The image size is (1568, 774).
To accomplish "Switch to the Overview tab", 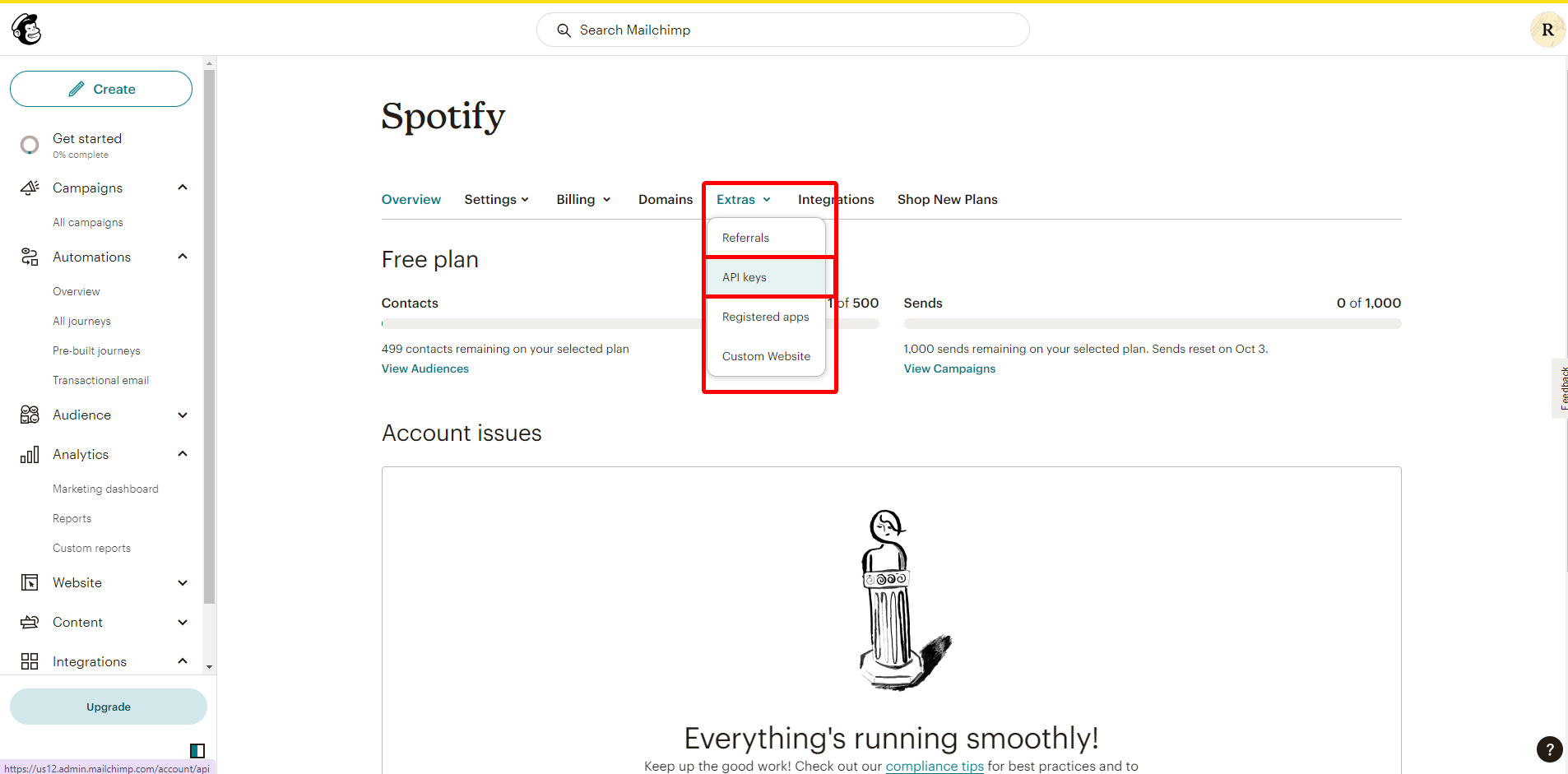I will (x=411, y=199).
